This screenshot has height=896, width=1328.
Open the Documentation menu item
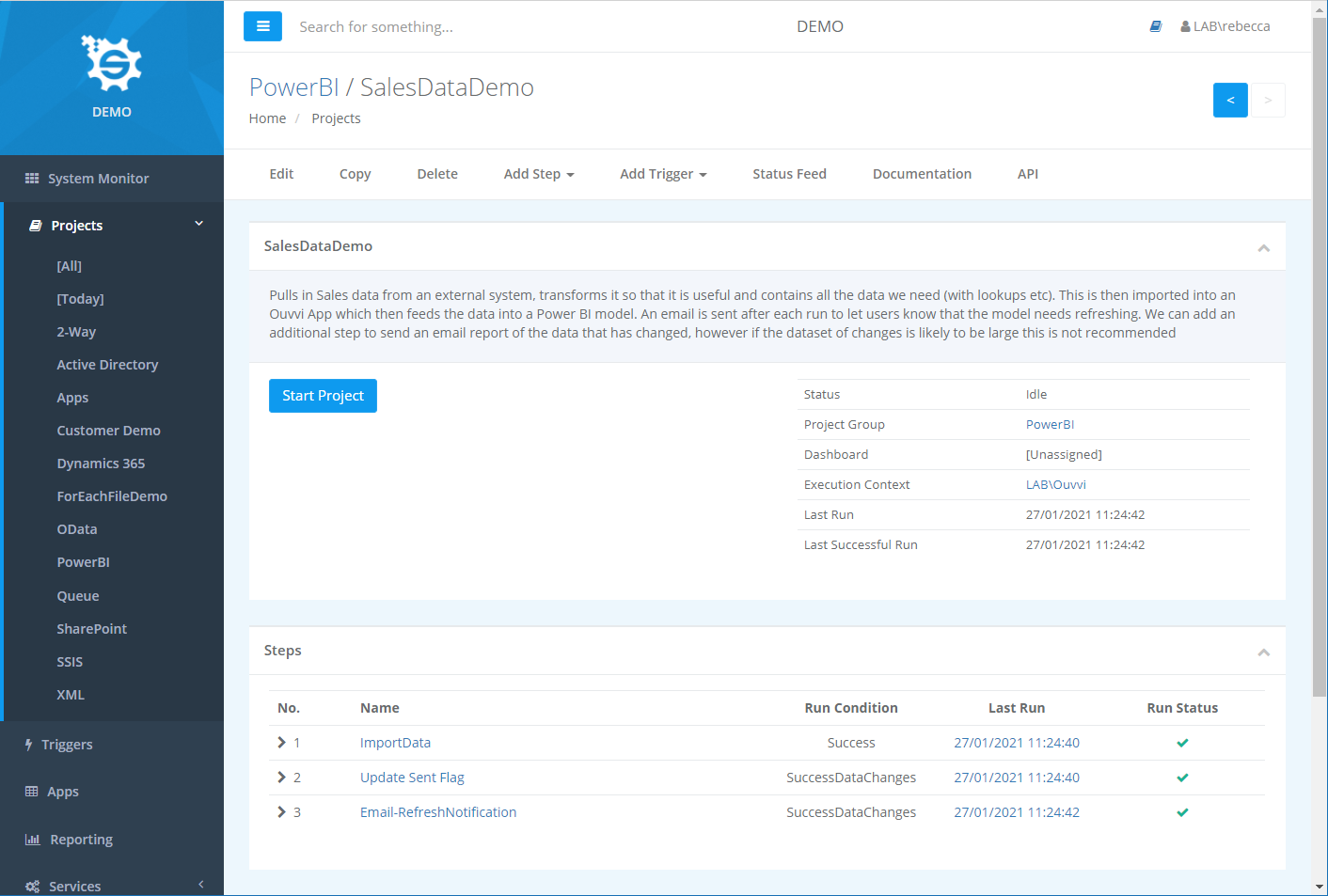click(922, 174)
